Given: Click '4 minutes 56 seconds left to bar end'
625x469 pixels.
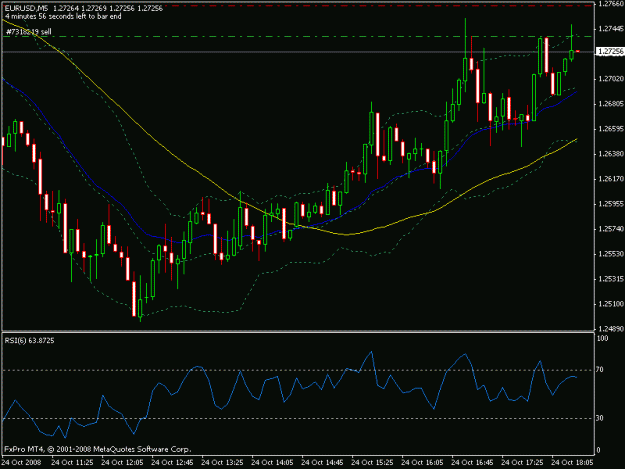Looking at the screenshot, I should (63, 16).
